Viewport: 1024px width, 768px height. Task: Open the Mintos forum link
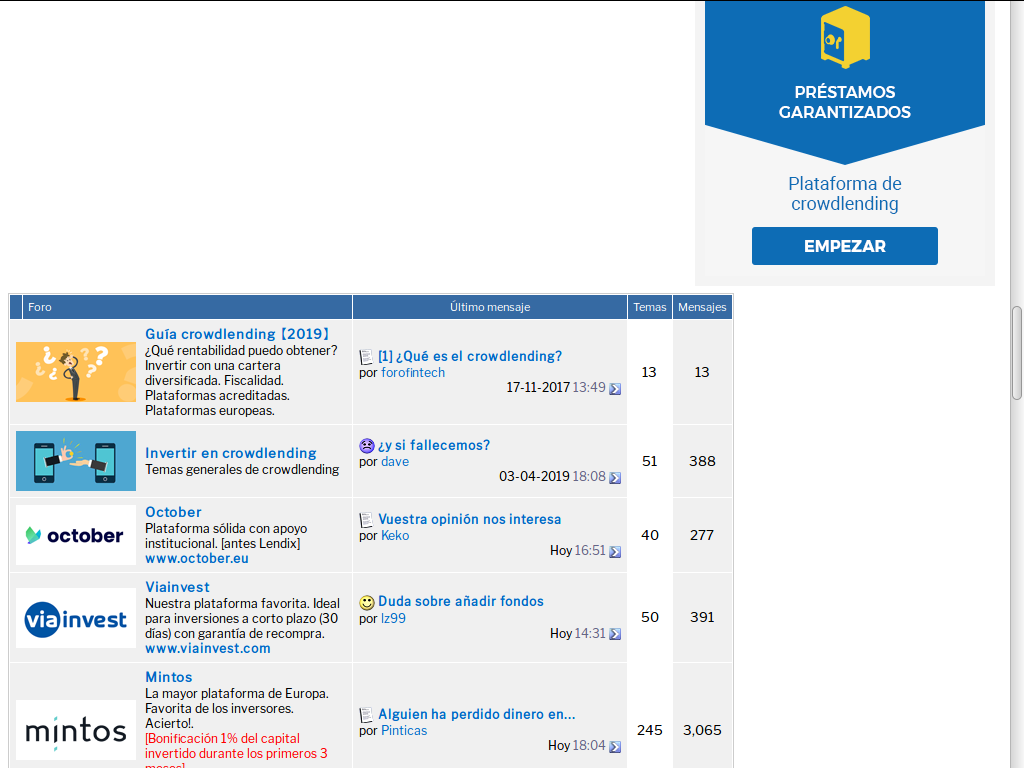(x=168, y=677)
